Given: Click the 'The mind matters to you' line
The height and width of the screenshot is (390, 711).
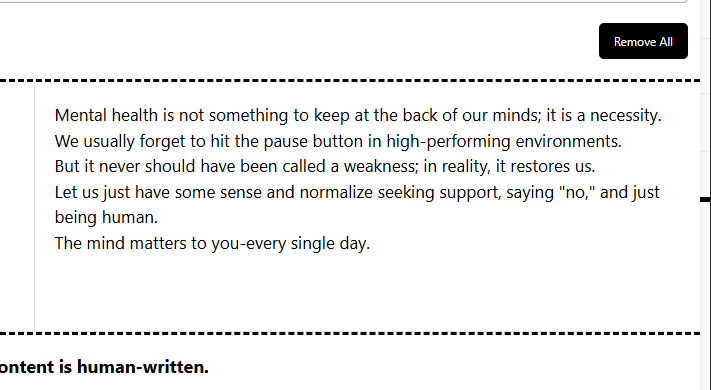Looking at the screenshot, I should click(212, 243).
